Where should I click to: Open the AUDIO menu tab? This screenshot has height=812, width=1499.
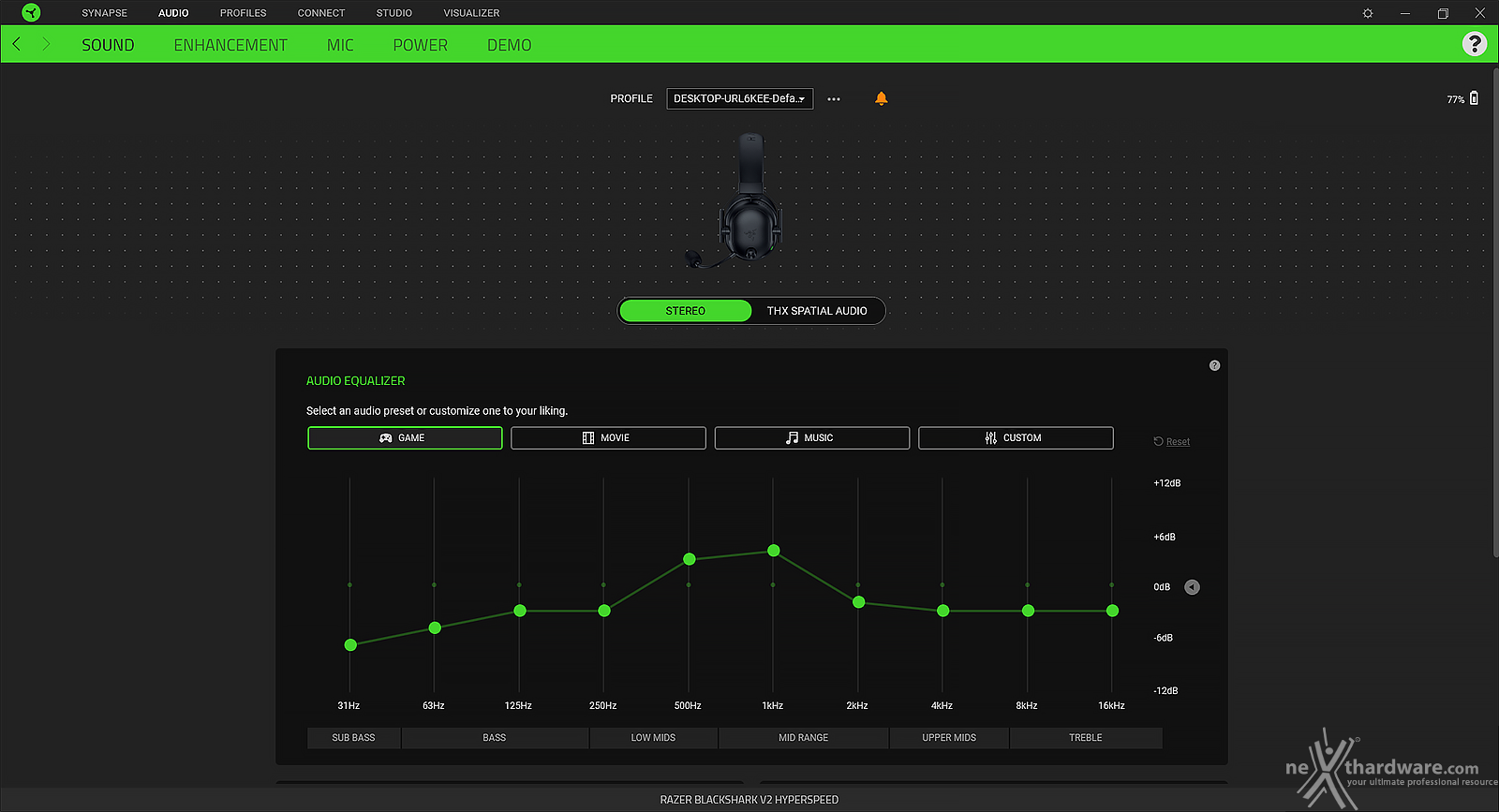coord(173,13)
